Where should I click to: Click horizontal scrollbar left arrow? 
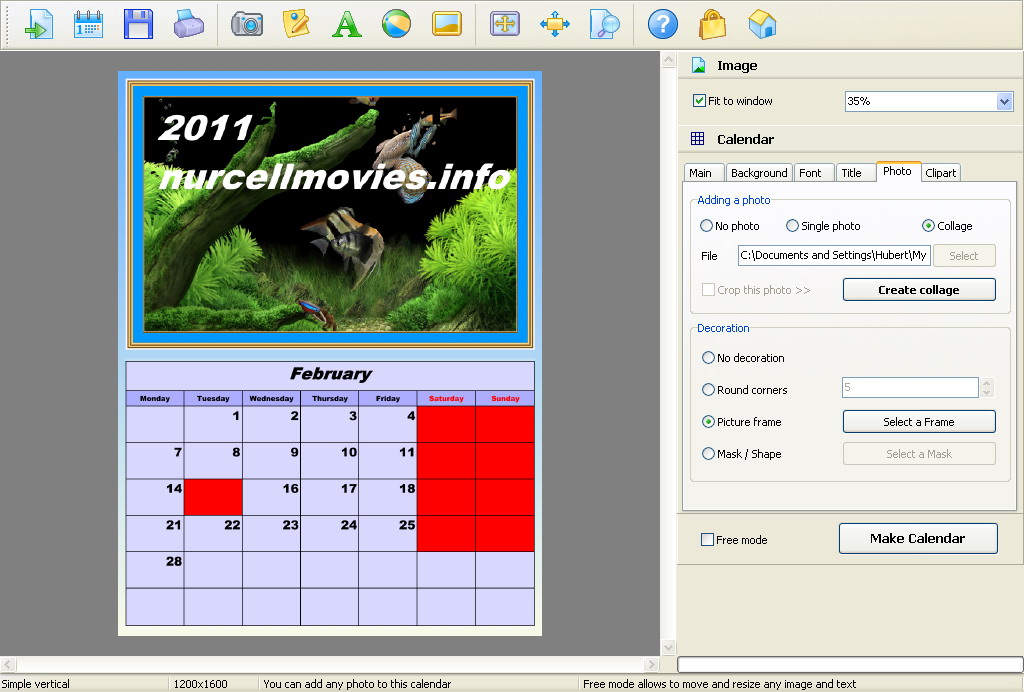click(x=8, y=665)
